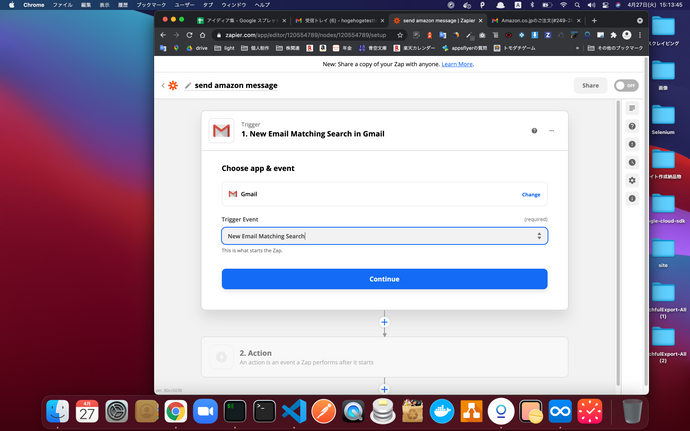Open the help icon in the Trigger header

[x=534, y=131]
